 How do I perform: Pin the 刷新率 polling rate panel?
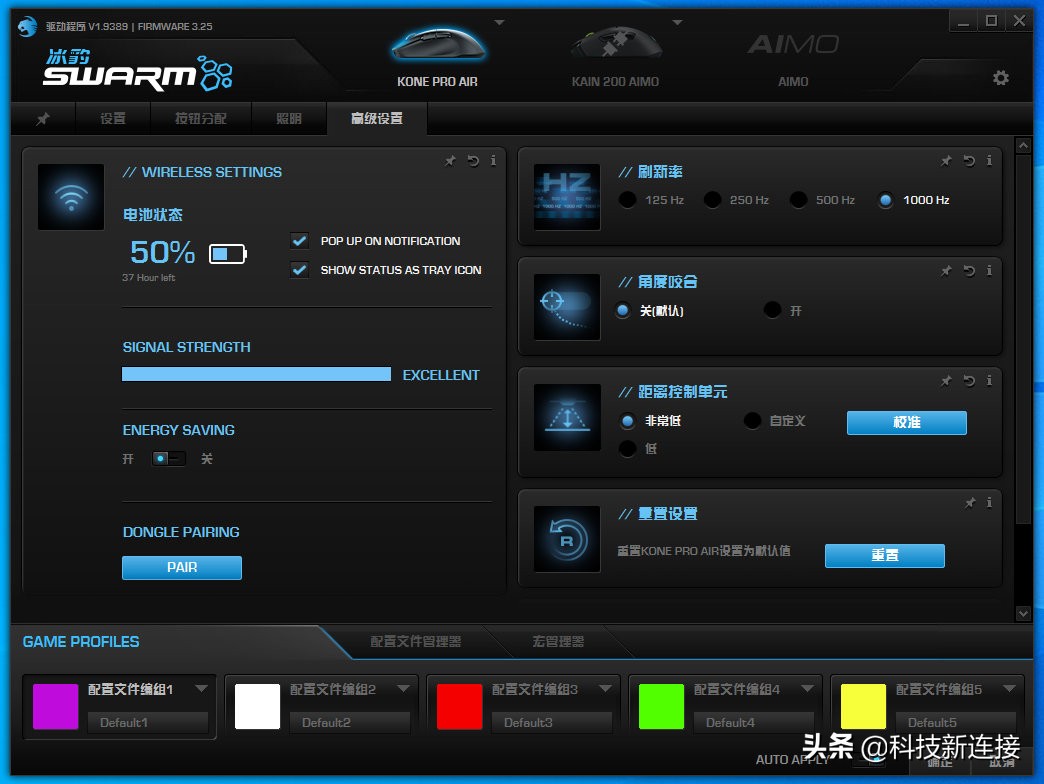click(946, 160)
